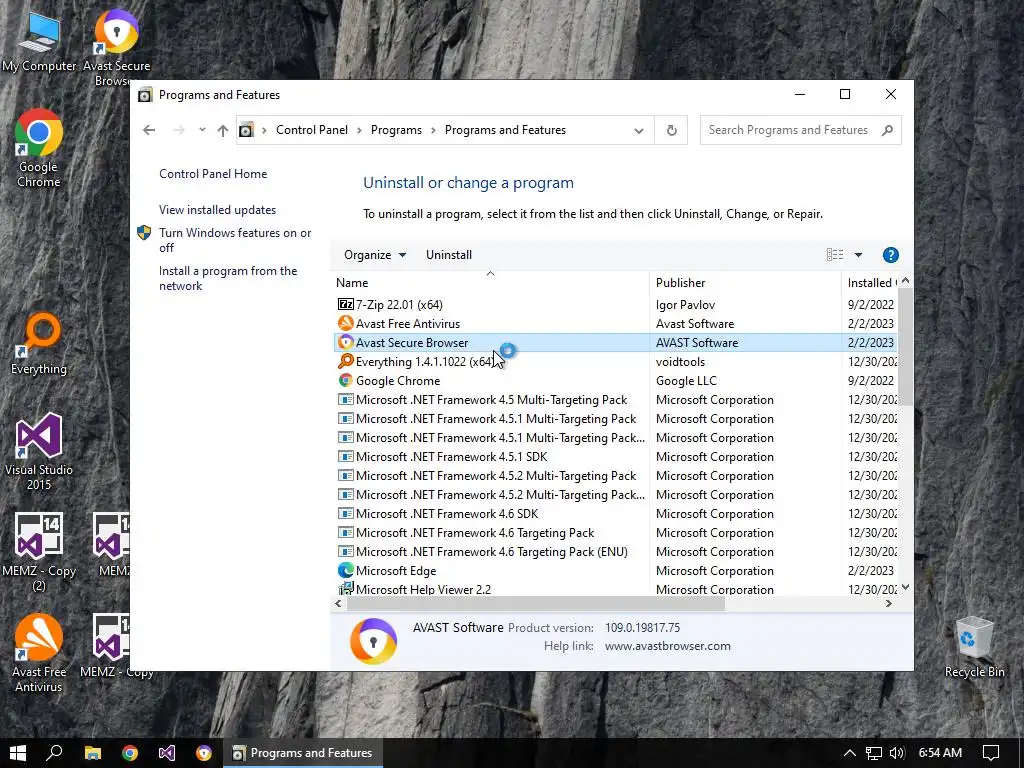Screen dimensions: 1024x768
Task: Select Microsoft .NET Framework 4.6 SDK
Action: pyautogui.click(x=615, y=514)
